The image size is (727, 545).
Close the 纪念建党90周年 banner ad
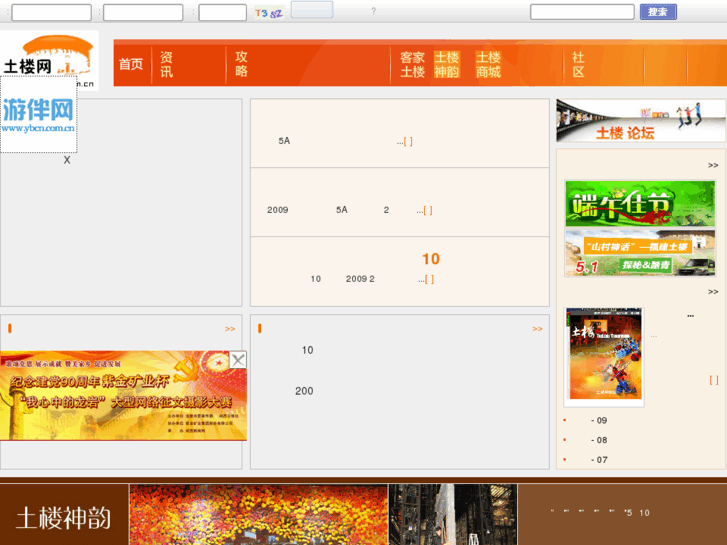pyautogui.click(x=238, y=360)
